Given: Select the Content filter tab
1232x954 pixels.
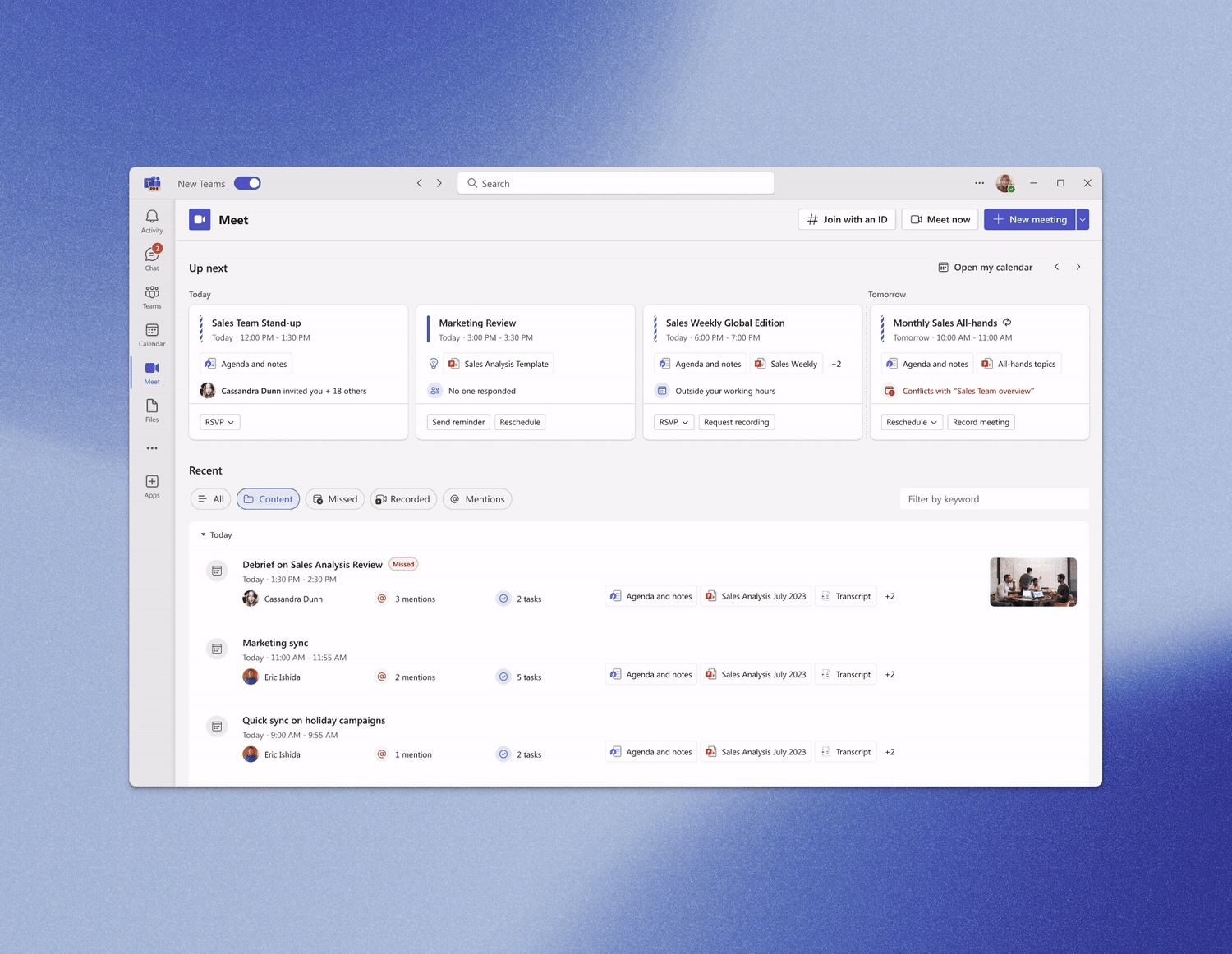Looking at the screenshot, I should point(268,499).
